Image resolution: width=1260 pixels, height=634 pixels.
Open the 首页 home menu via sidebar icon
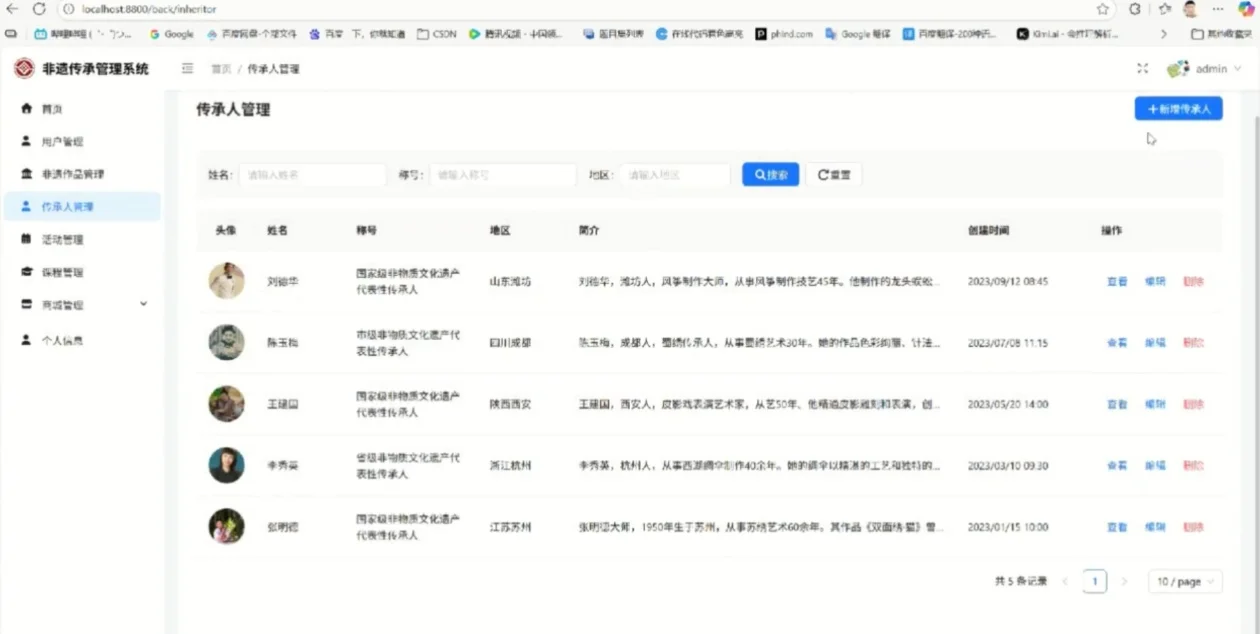pyautogui.click(x=29, y=108)
